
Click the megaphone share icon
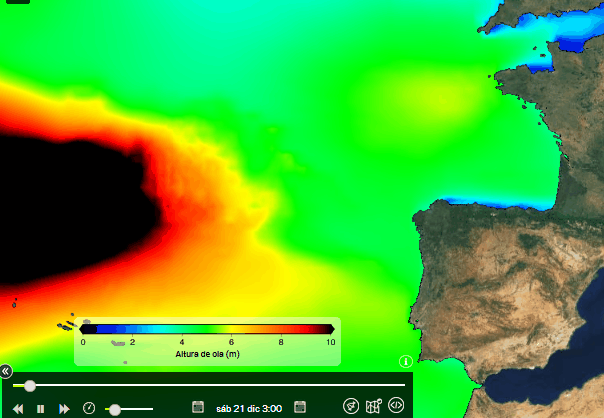(351, 406)
